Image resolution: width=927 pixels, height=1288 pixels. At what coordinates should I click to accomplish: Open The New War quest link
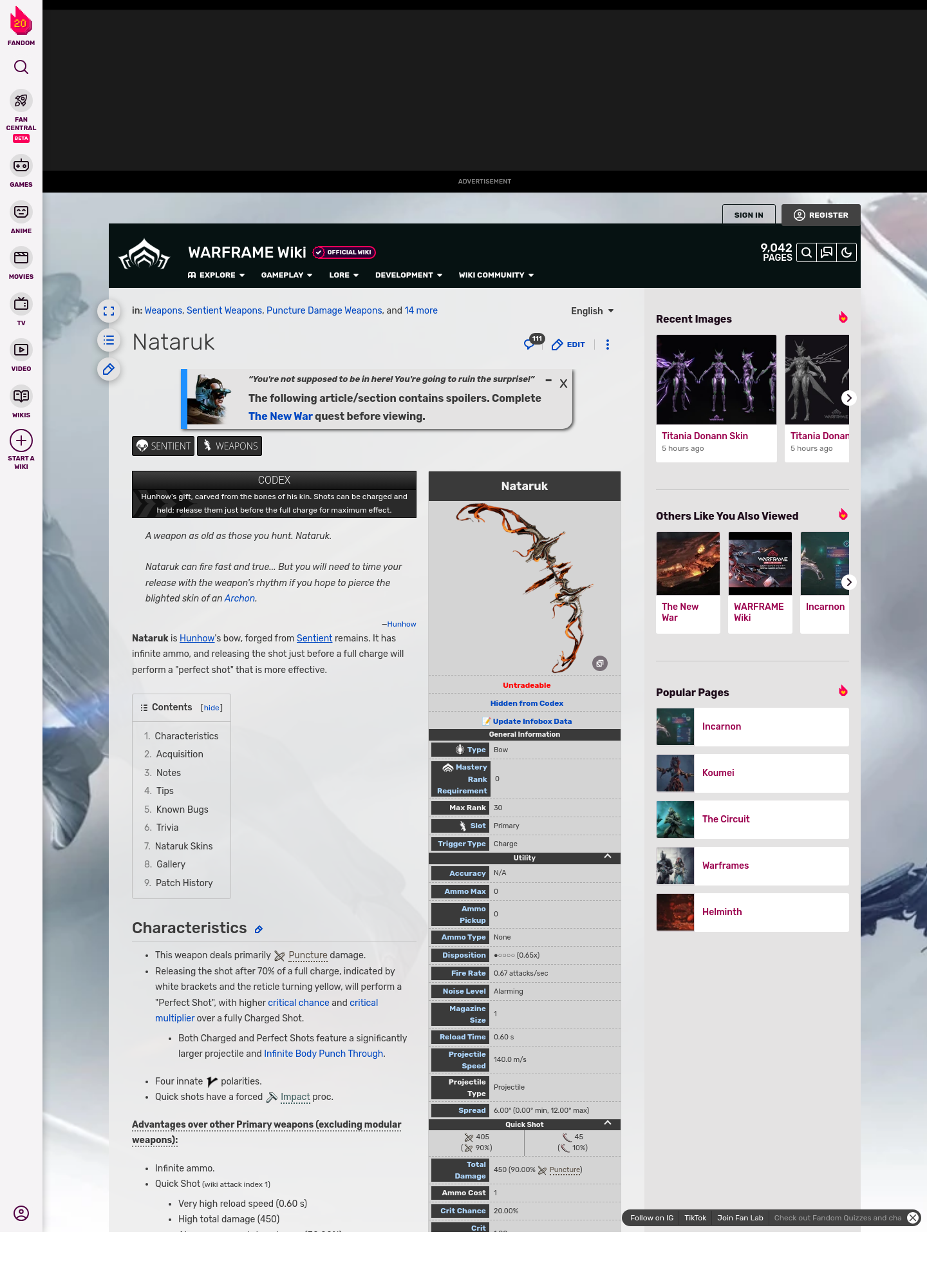[281, 417]
